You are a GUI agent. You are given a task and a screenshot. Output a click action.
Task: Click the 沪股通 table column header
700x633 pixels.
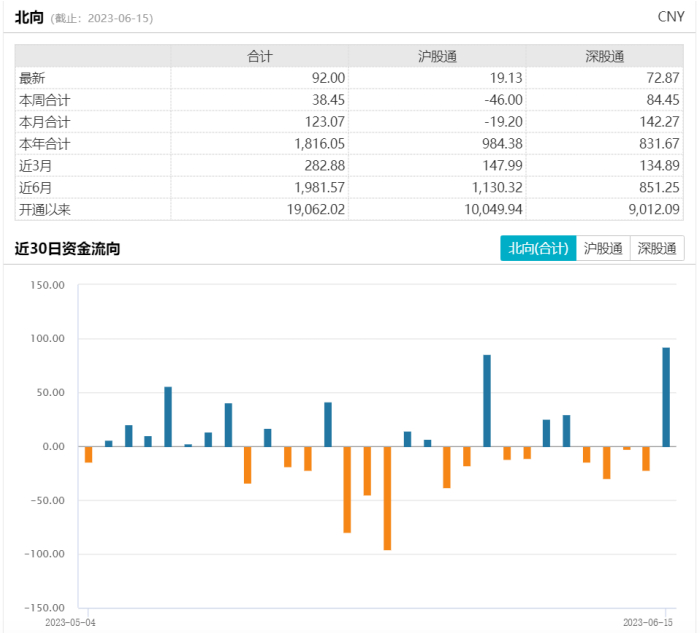(x=437, y=56)
